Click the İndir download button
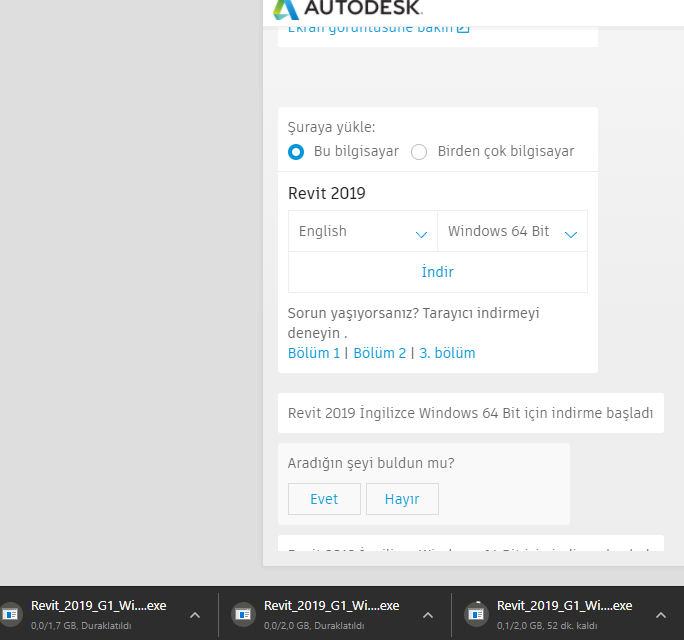Viewport: 684px width, 640px height. pos(438,272)
